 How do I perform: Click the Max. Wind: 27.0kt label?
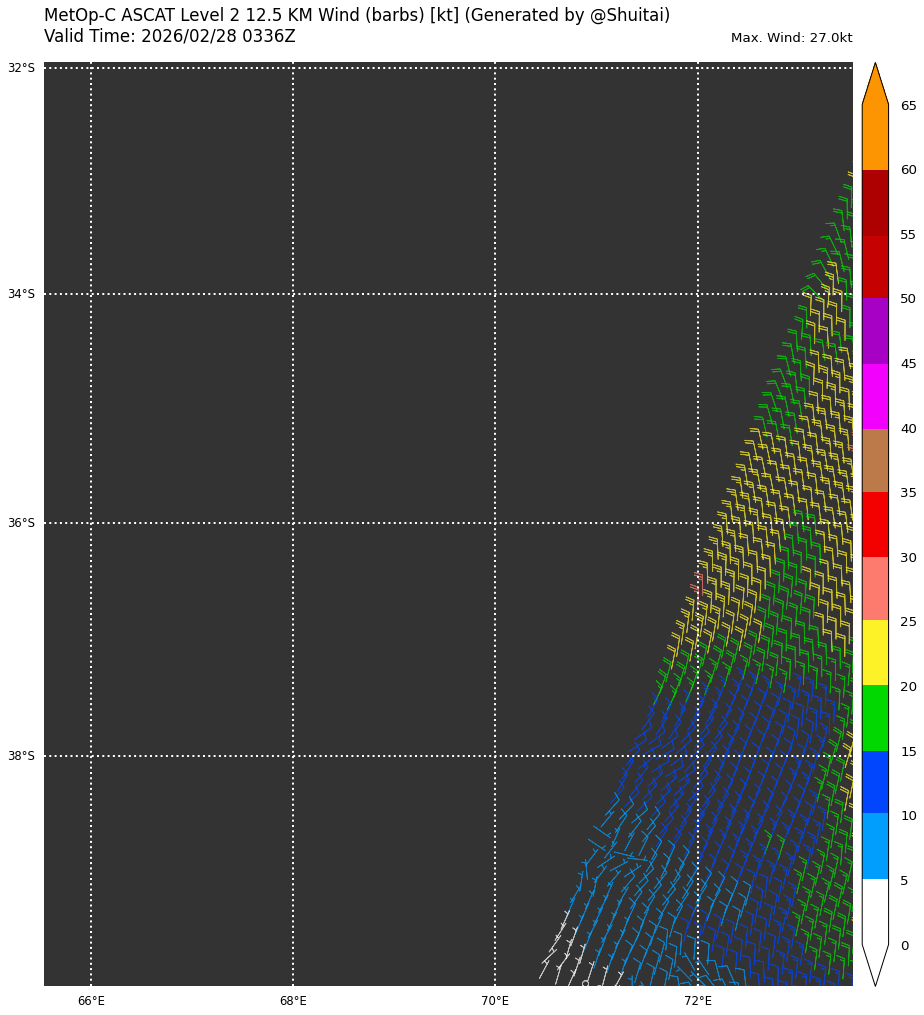click(791, 38)
